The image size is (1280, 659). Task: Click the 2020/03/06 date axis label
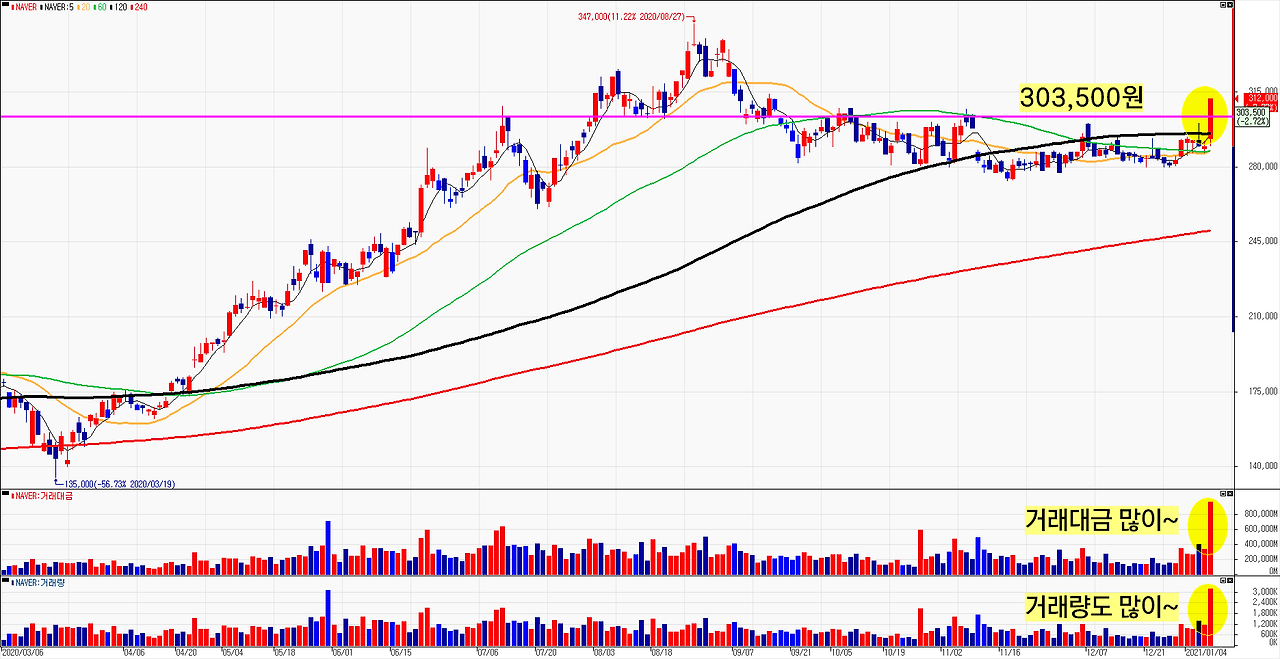coord(21,652)
